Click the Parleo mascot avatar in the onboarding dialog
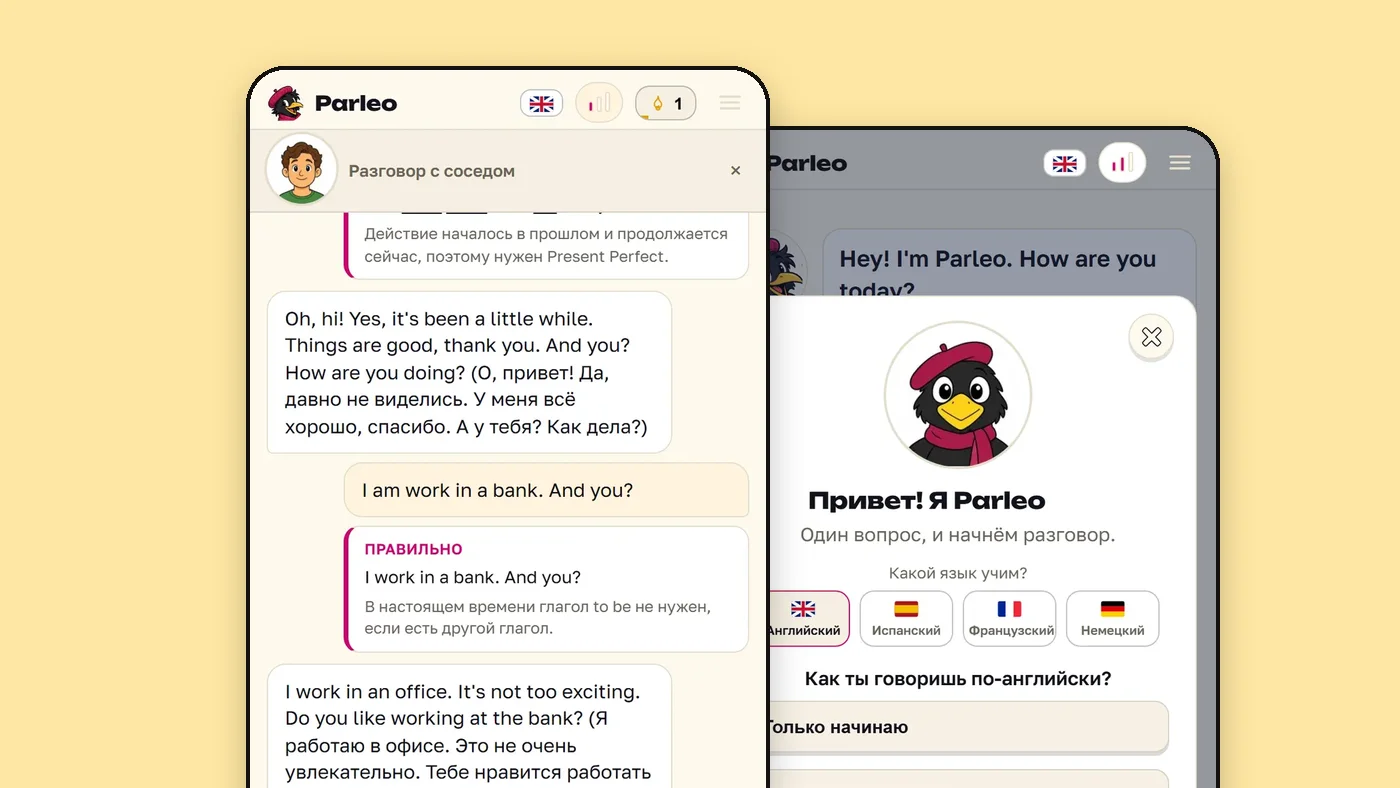The width and height of the screenshot is (1400, 788). point(958,395)
